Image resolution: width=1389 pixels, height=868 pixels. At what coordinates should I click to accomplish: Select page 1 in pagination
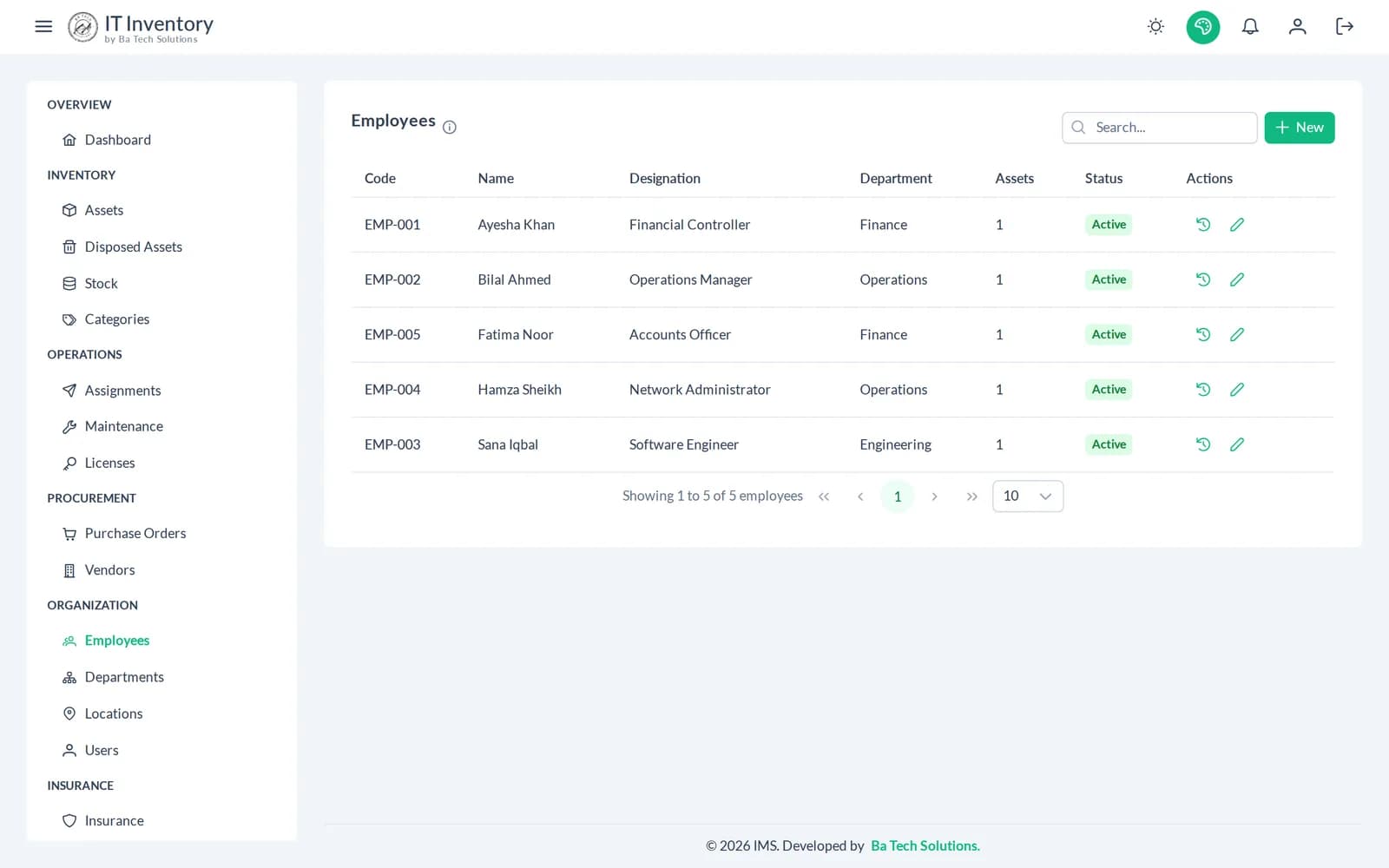898,496
